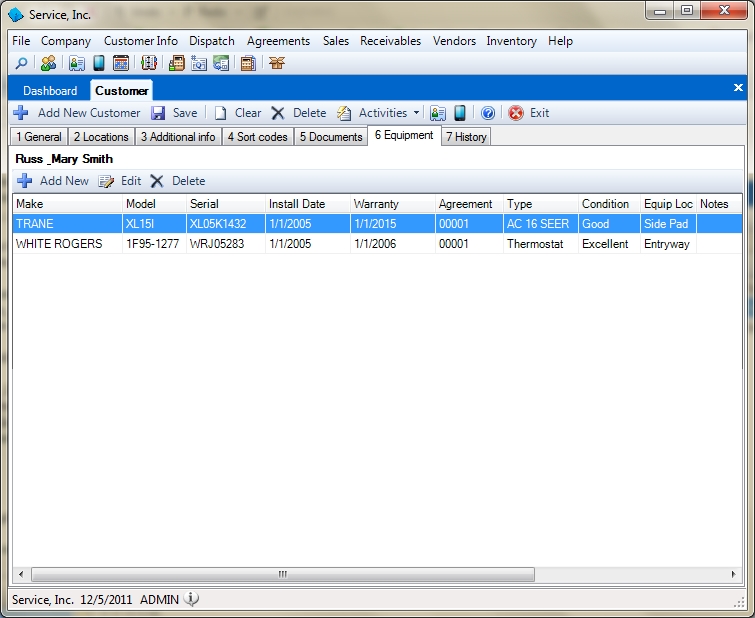Click Exit button label
Image resolution: width=755 pixels, height=618 pixels.
539,113
